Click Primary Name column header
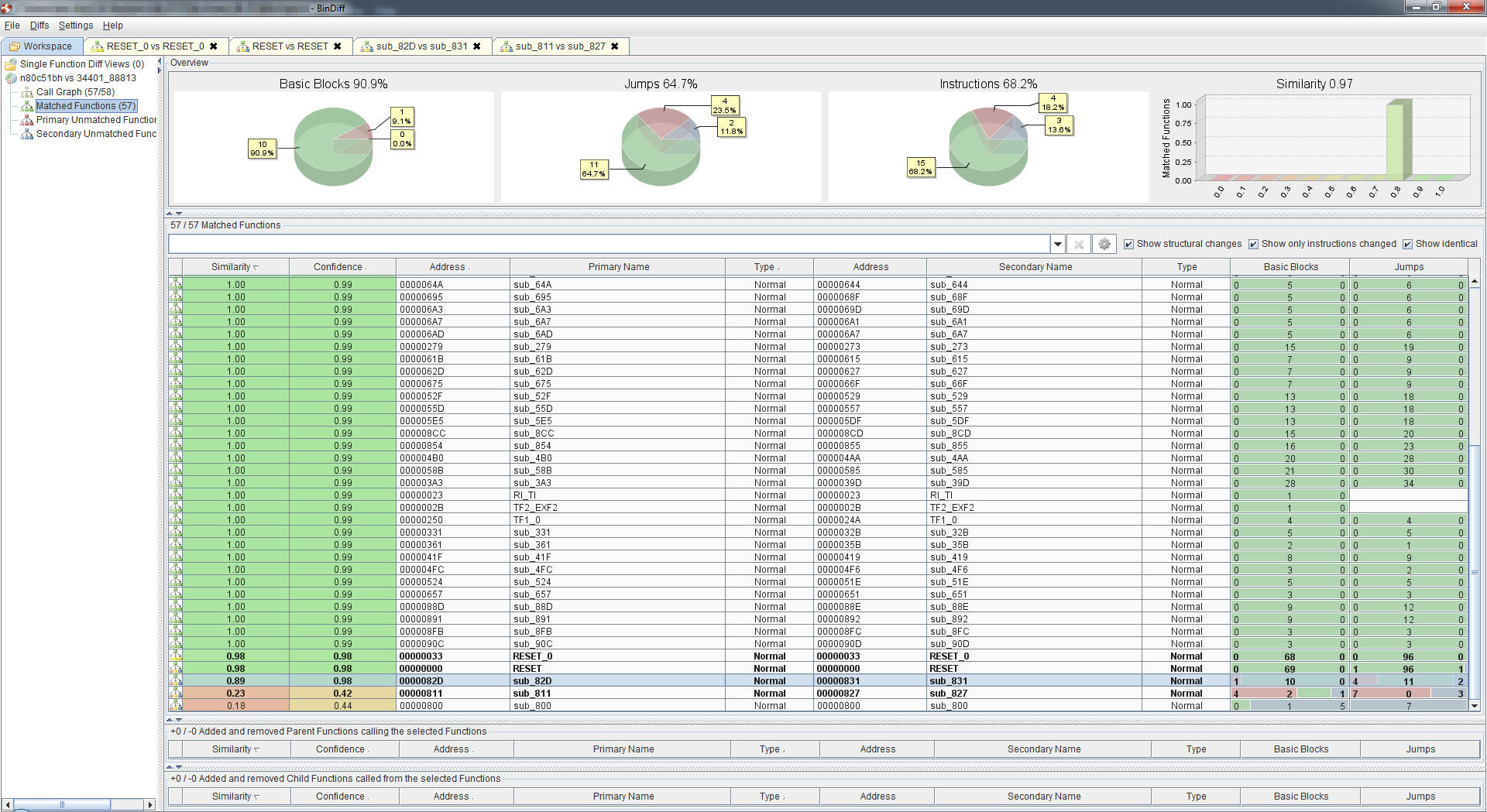Image resolution: width=1487 pixels, height=812 pixels. point(618,267)
